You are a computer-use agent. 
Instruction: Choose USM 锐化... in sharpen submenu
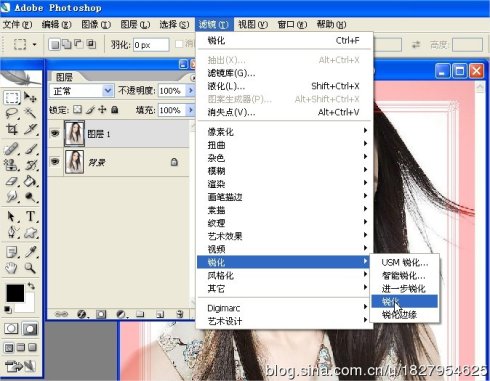click(x=405, y=263)
